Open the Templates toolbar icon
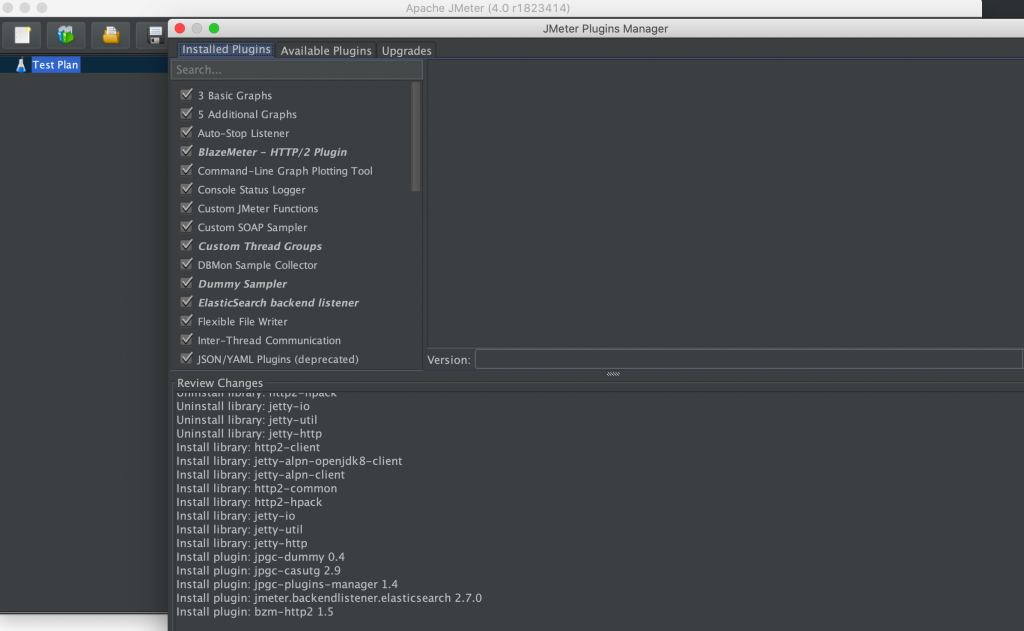Viewport: 1024px width, 631px height. pyautogui.click(x=66, y=36)
